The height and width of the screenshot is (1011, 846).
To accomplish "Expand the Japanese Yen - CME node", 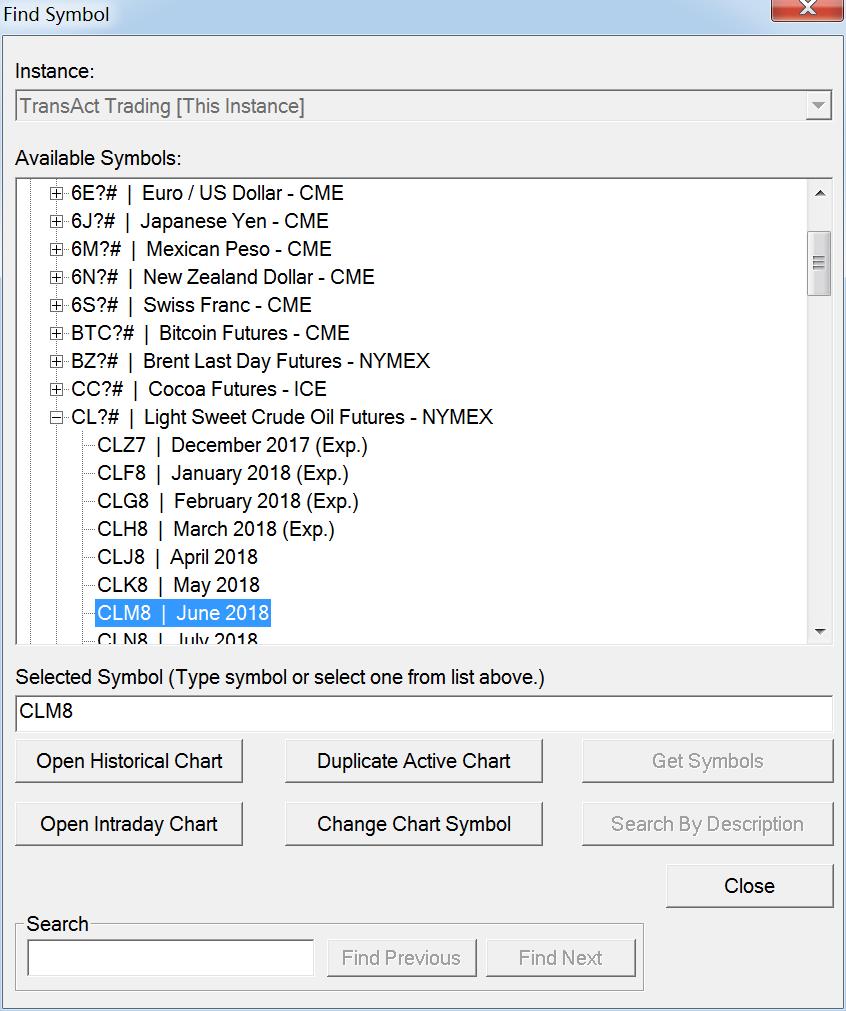I will pyautogui.click(x=56, y=221).
